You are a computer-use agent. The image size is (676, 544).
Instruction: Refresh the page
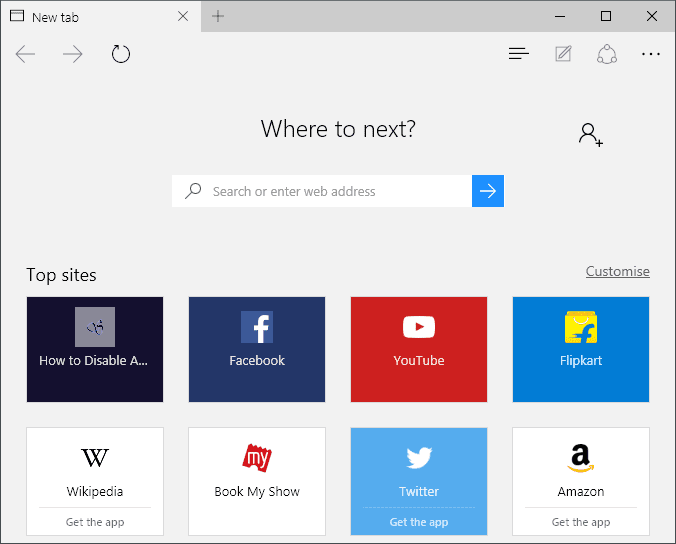click(x=121, y=54)
